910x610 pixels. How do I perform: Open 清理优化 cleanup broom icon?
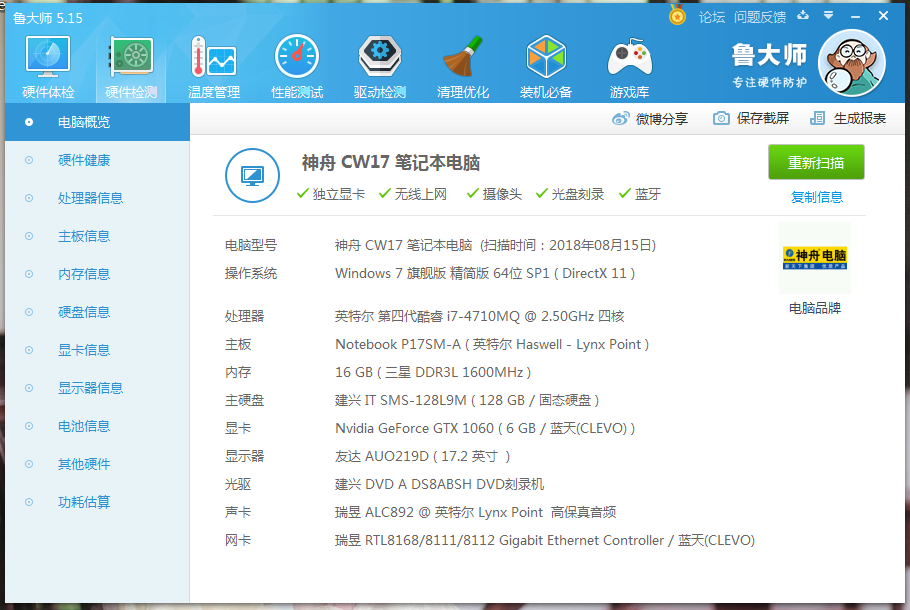tap(463, 66)
